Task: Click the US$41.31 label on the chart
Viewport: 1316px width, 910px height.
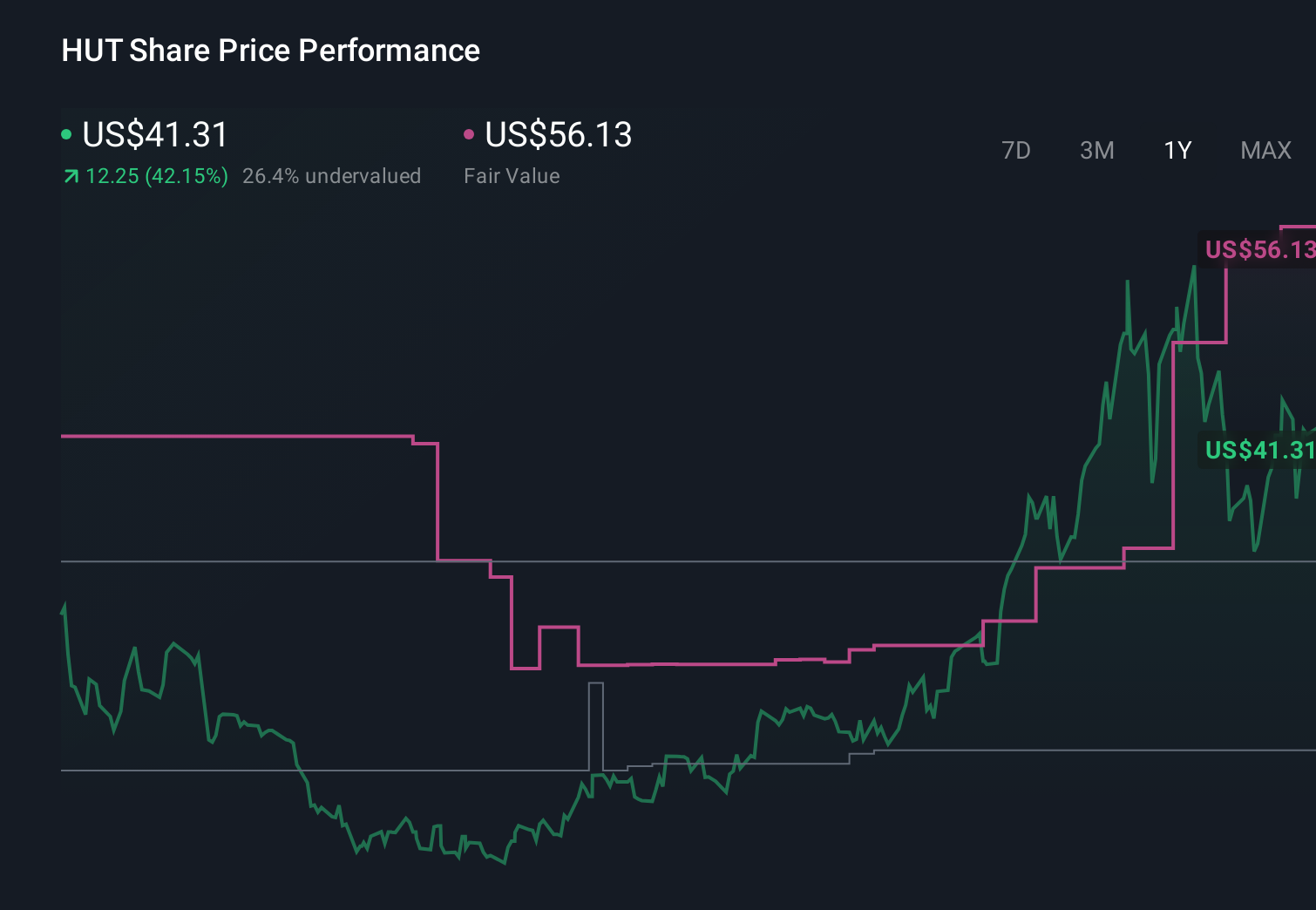Action: [1258, 451]
